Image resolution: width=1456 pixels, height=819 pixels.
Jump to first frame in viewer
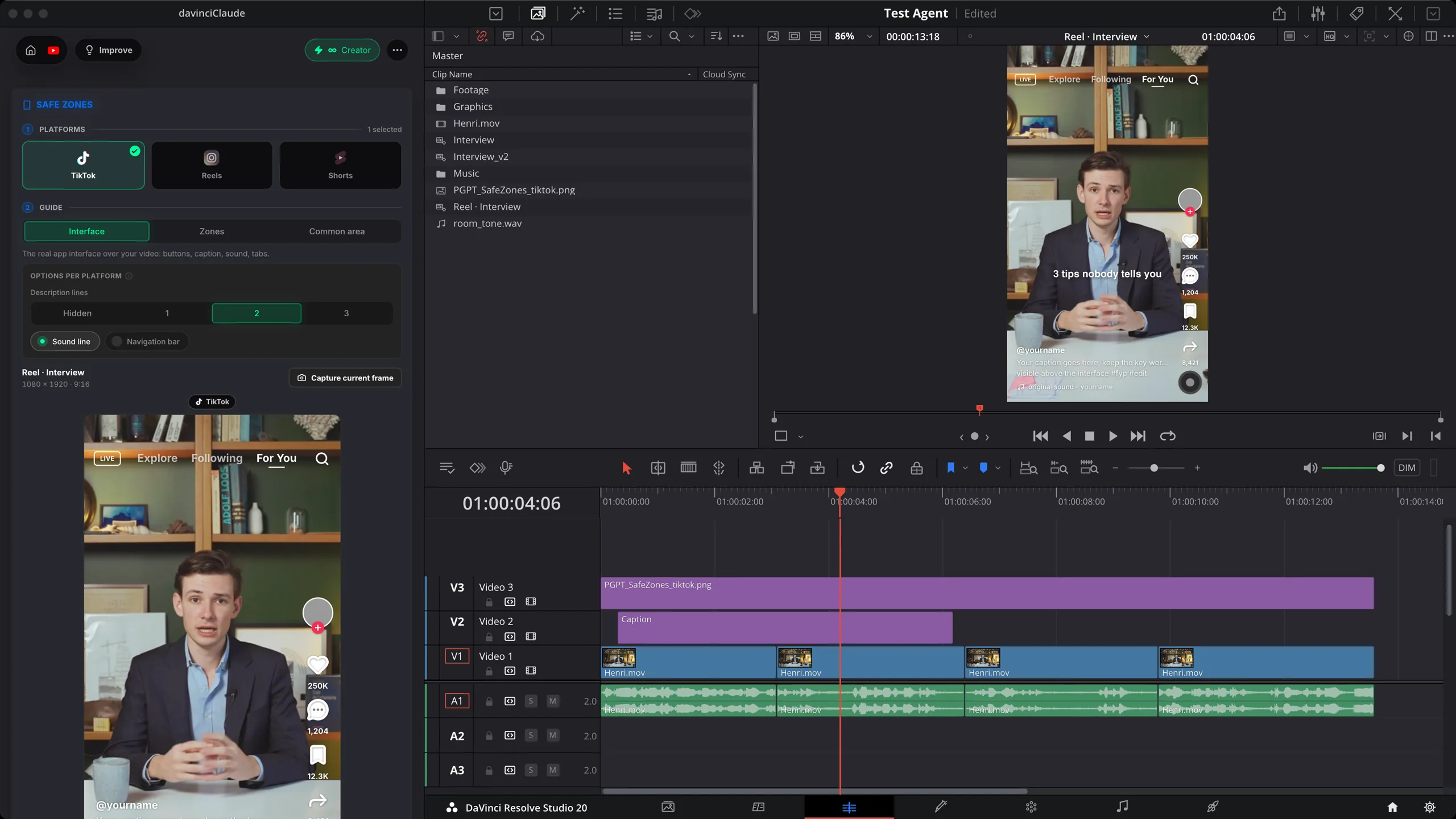[x=1040, y=436]
